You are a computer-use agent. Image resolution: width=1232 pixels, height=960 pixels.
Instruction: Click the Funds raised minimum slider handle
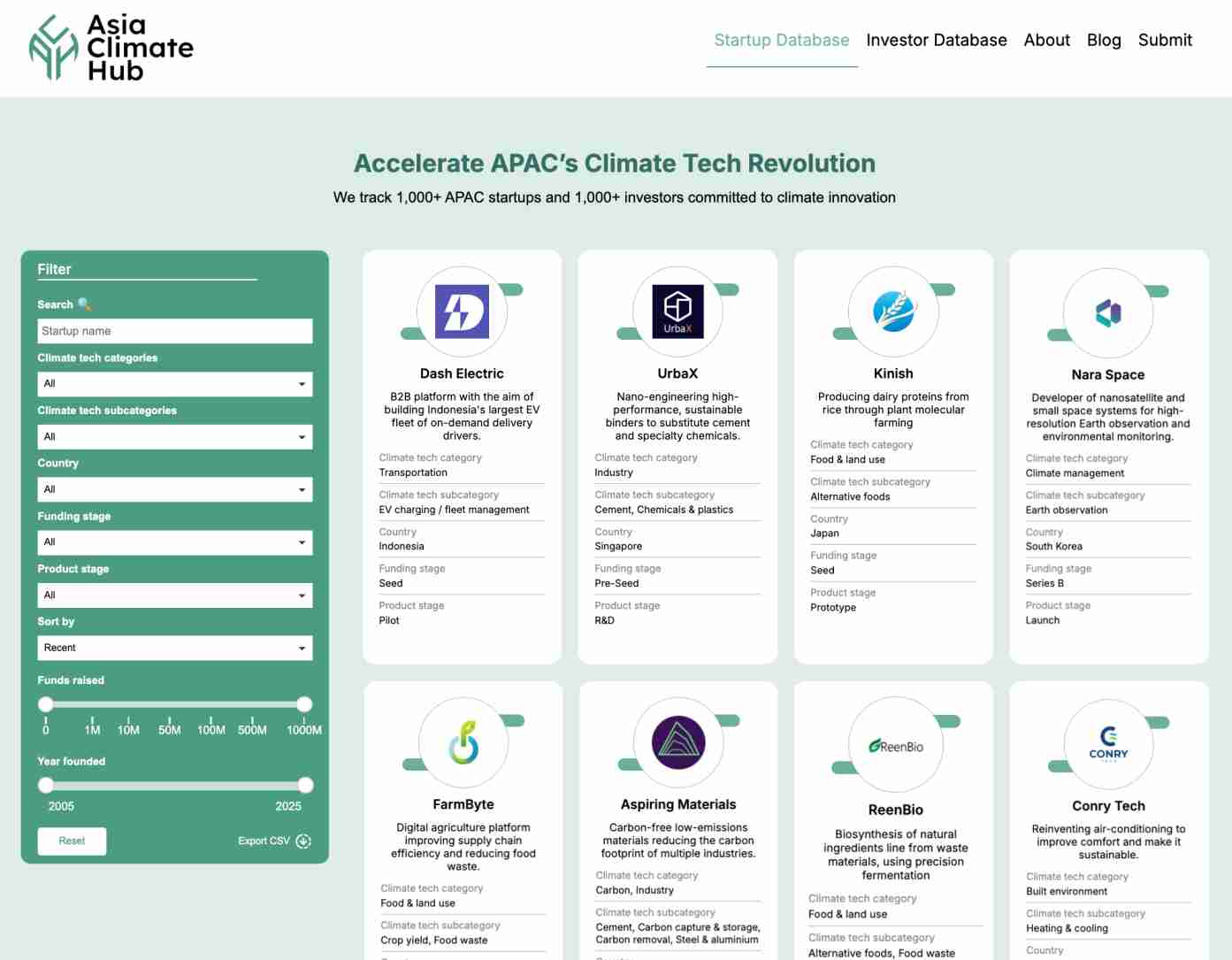coord(46,704)
